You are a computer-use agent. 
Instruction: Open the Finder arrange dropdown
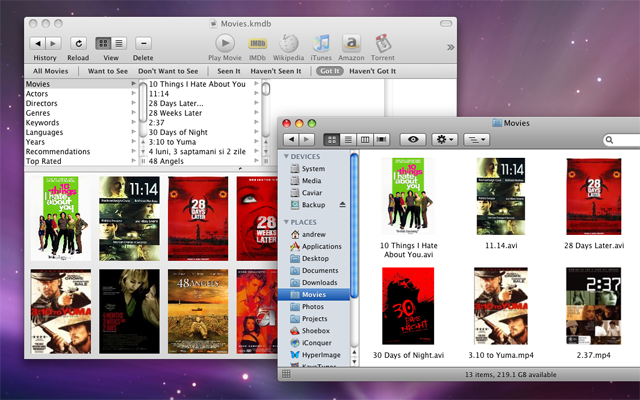476,140
